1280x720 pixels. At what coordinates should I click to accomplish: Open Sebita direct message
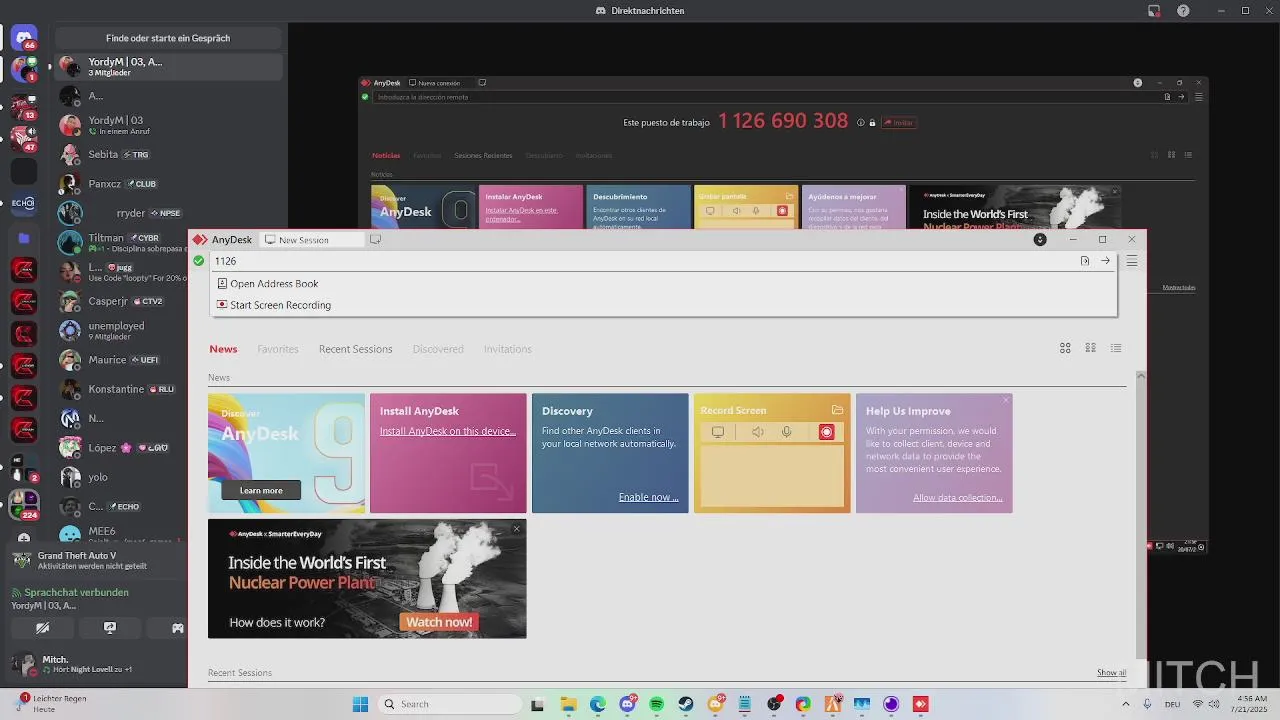point(168,155)
